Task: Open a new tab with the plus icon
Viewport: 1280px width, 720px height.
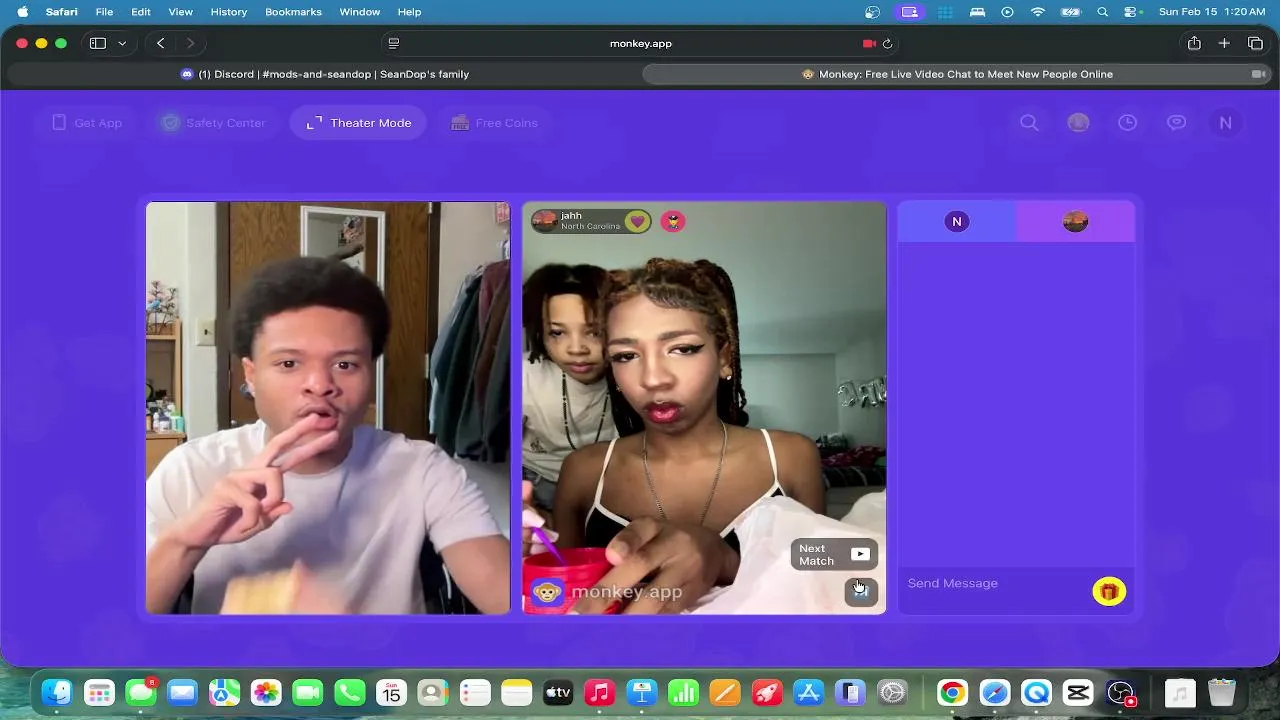Action: [1224, 44]
